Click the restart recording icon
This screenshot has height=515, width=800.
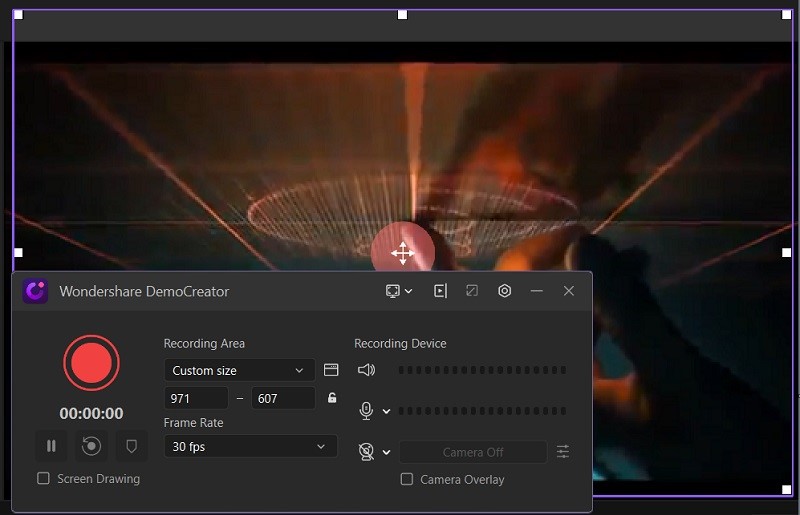click(x=91, y=446)
